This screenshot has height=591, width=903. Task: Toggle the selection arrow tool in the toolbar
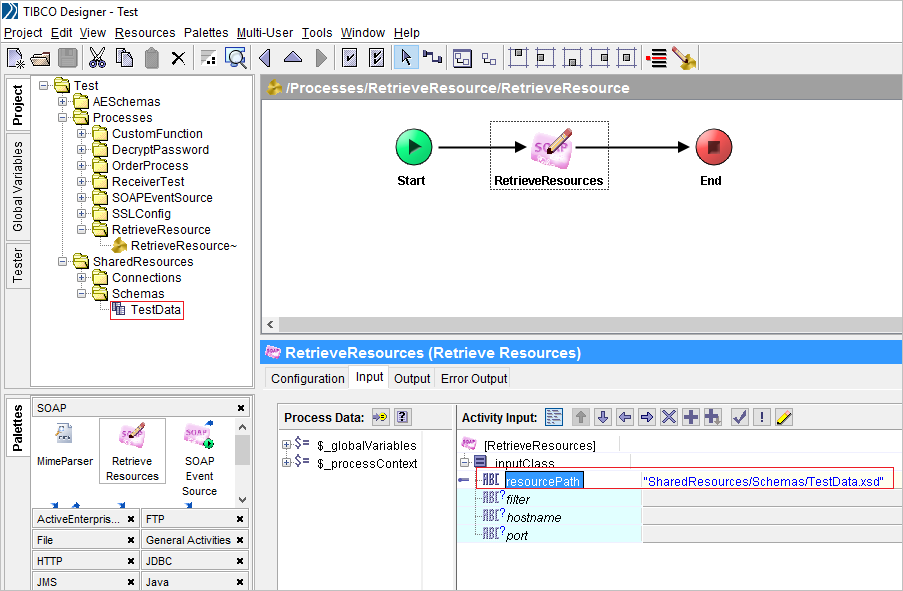tap(406, 57)
